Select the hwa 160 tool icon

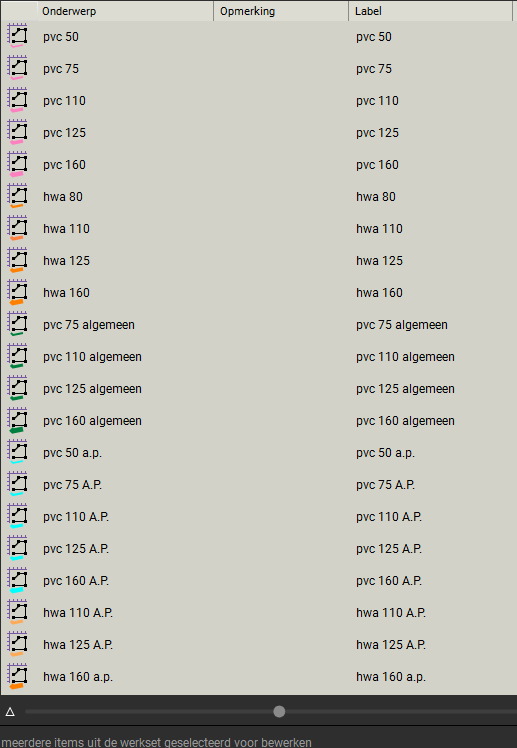18,292
